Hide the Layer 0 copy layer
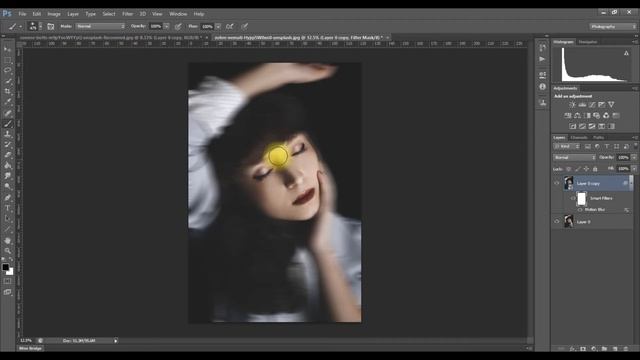Image resolution: width=640 pixels, height=360 pixels. 557,183
